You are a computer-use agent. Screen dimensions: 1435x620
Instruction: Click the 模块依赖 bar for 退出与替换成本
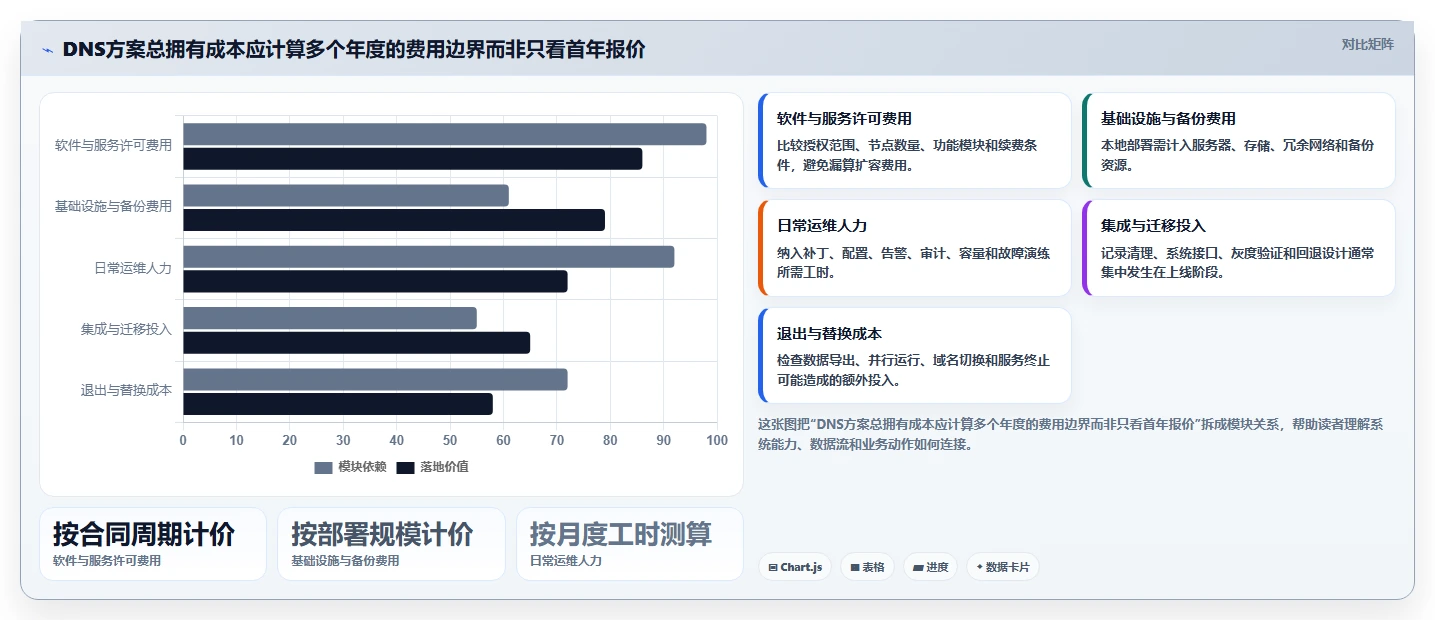(x=375, y=379)
